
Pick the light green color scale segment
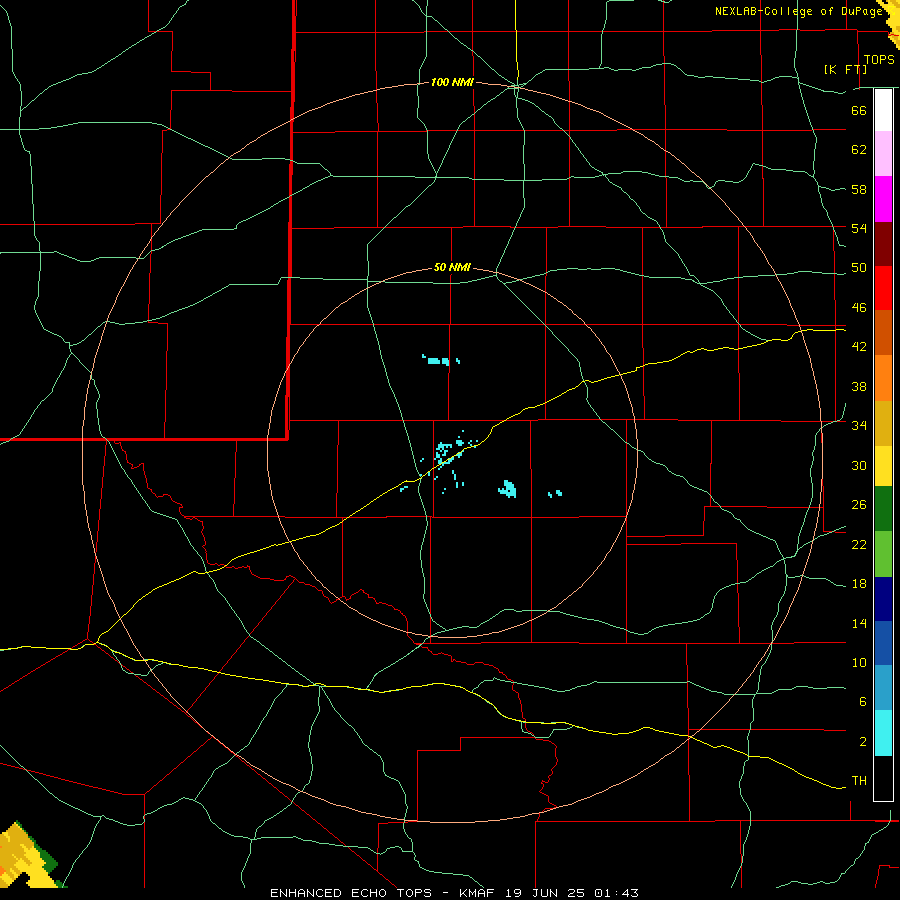[883, 554]
